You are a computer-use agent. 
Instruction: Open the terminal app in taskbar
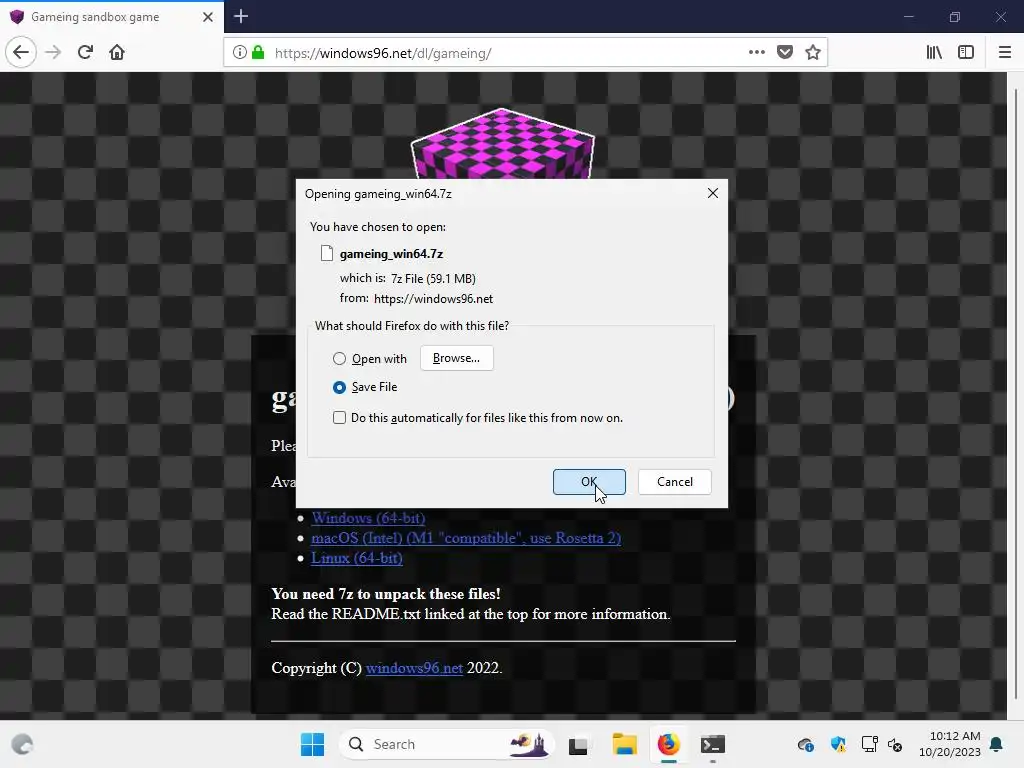[x=712, y=744]
